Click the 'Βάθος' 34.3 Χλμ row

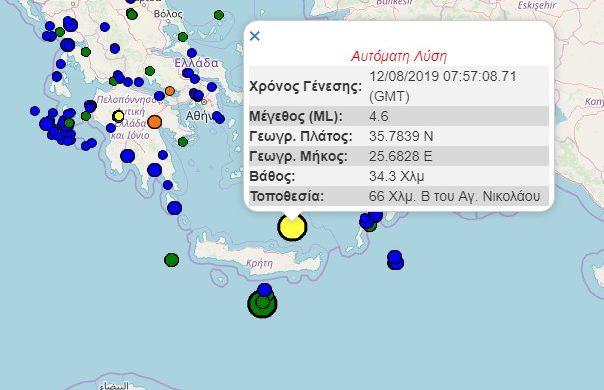tap(399, 176)
